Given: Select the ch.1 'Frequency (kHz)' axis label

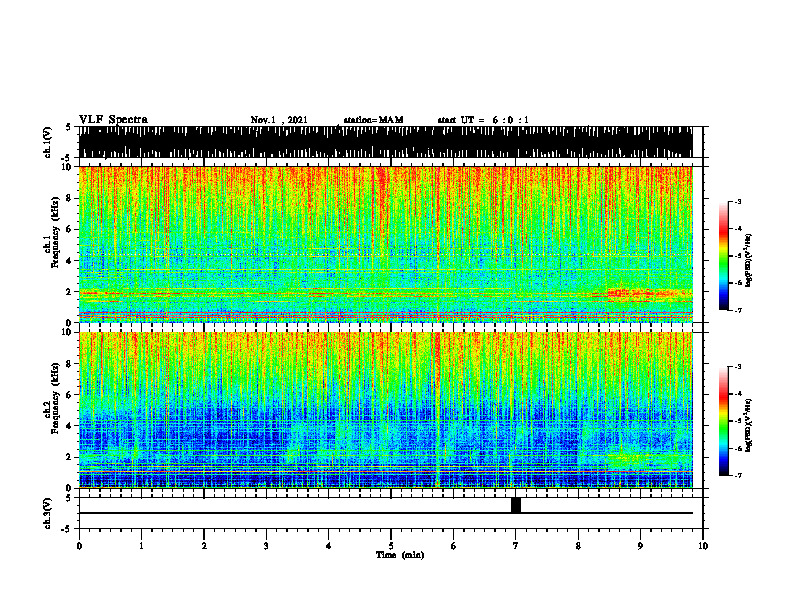Looking at the screenshot, I should click(x=55, y=232).
